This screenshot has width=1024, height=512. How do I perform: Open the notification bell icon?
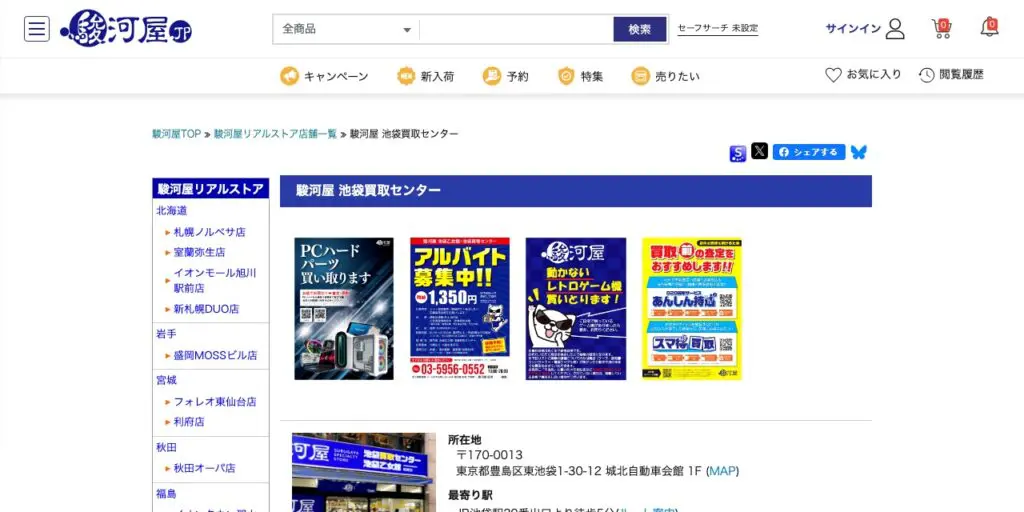pos(989,27)
